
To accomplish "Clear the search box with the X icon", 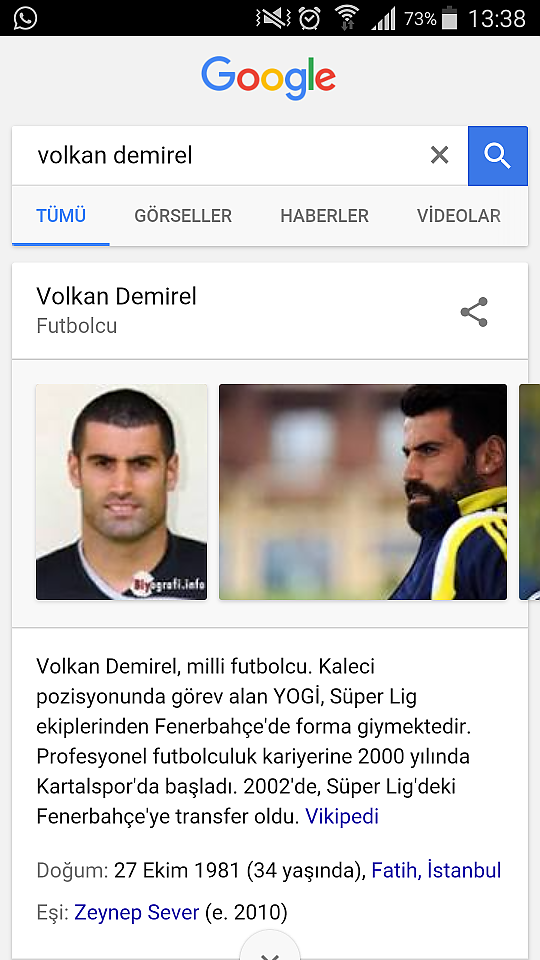I will click(x=440, y=156).
